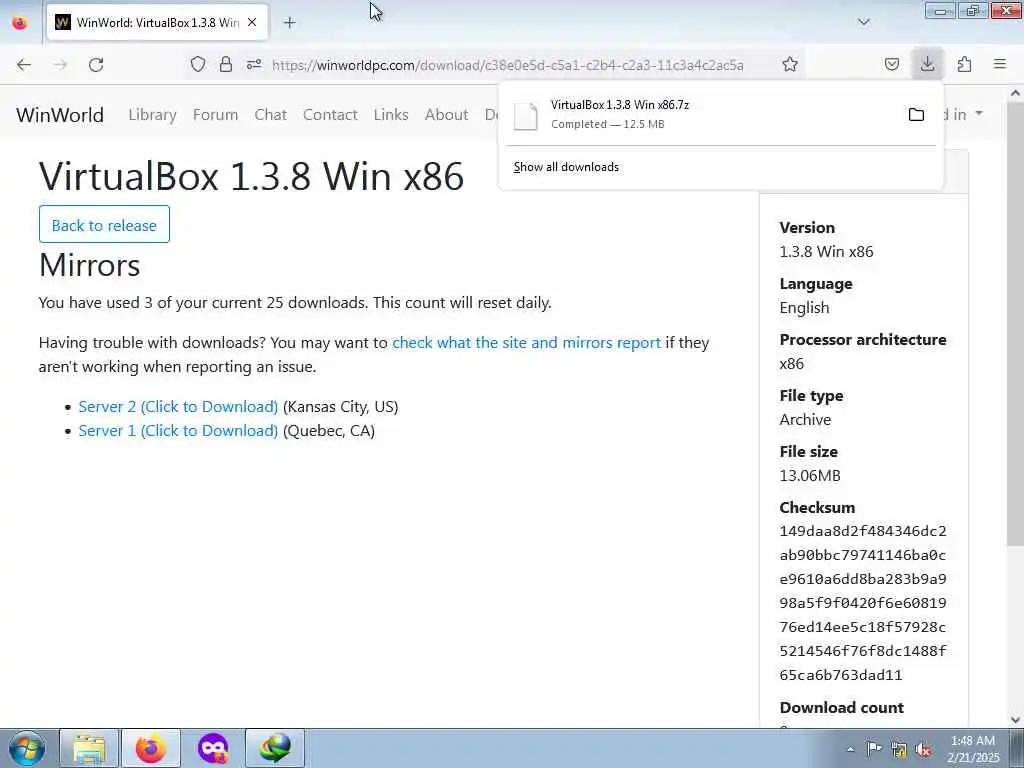
Task: Select the WinWorld VirtualBox browser tab
Action: [157, 22]
